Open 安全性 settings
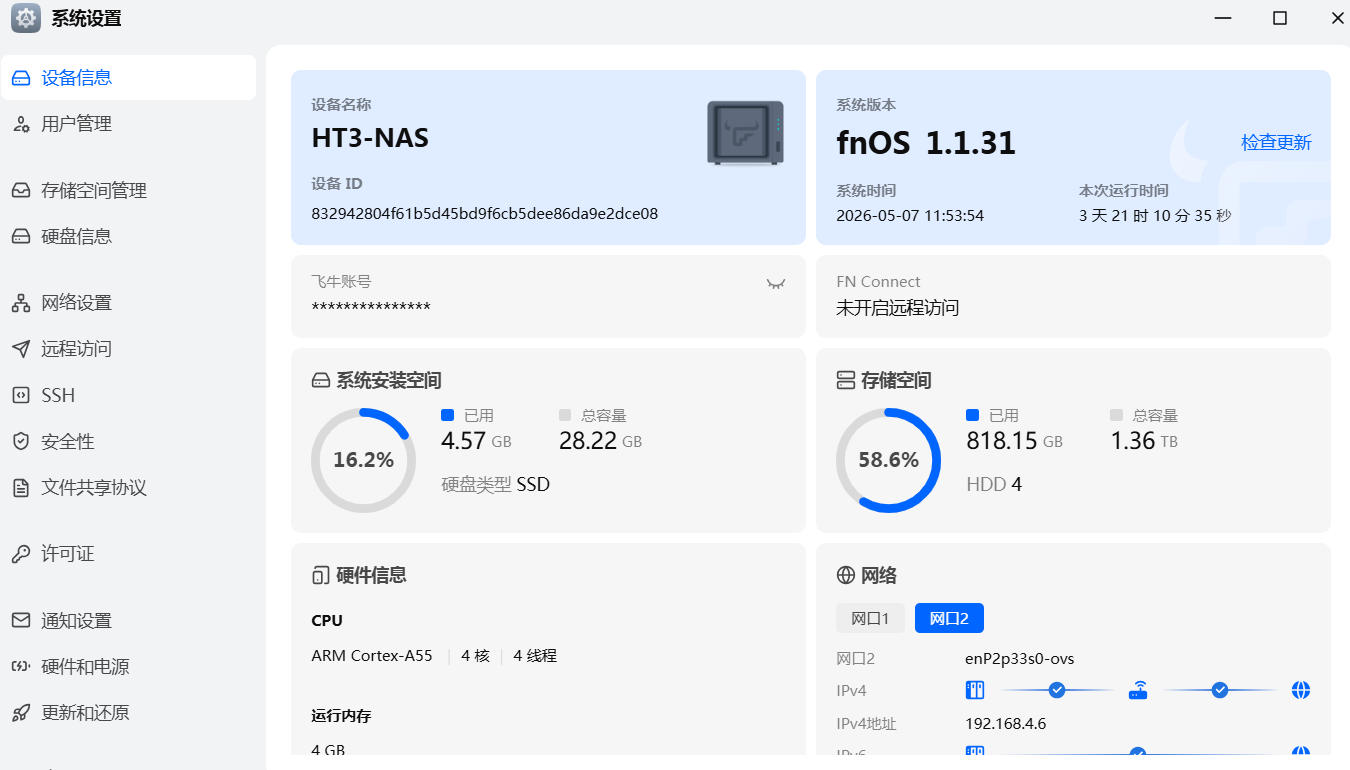This screenshot has width=1350, height=770. (128, 441)
